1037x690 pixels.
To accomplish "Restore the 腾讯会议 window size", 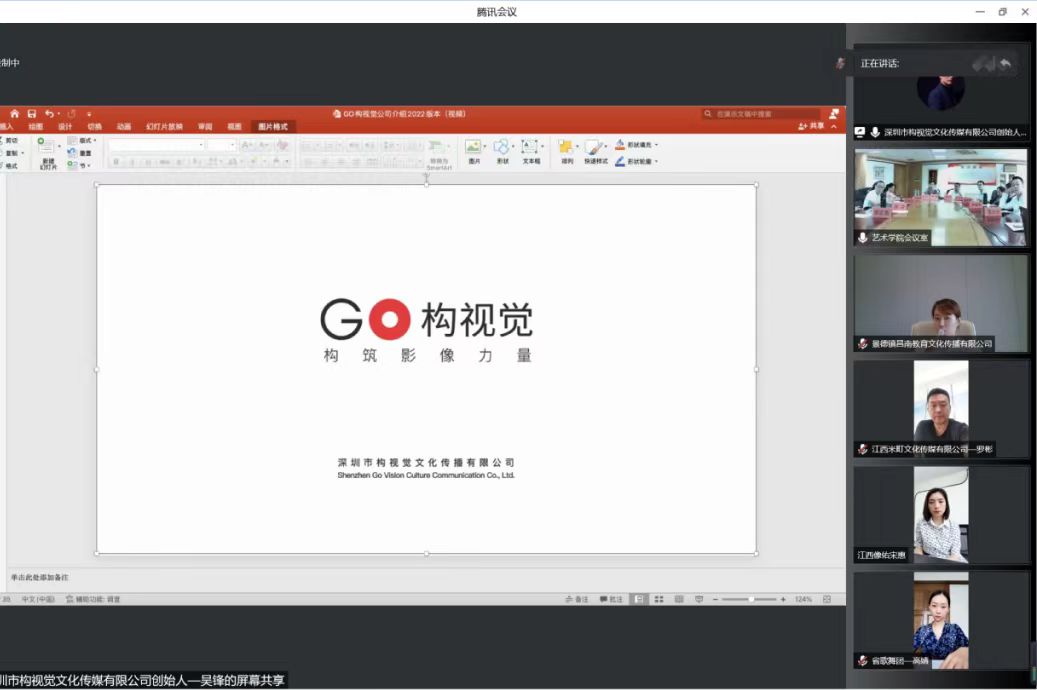I will pos(1003,12).
